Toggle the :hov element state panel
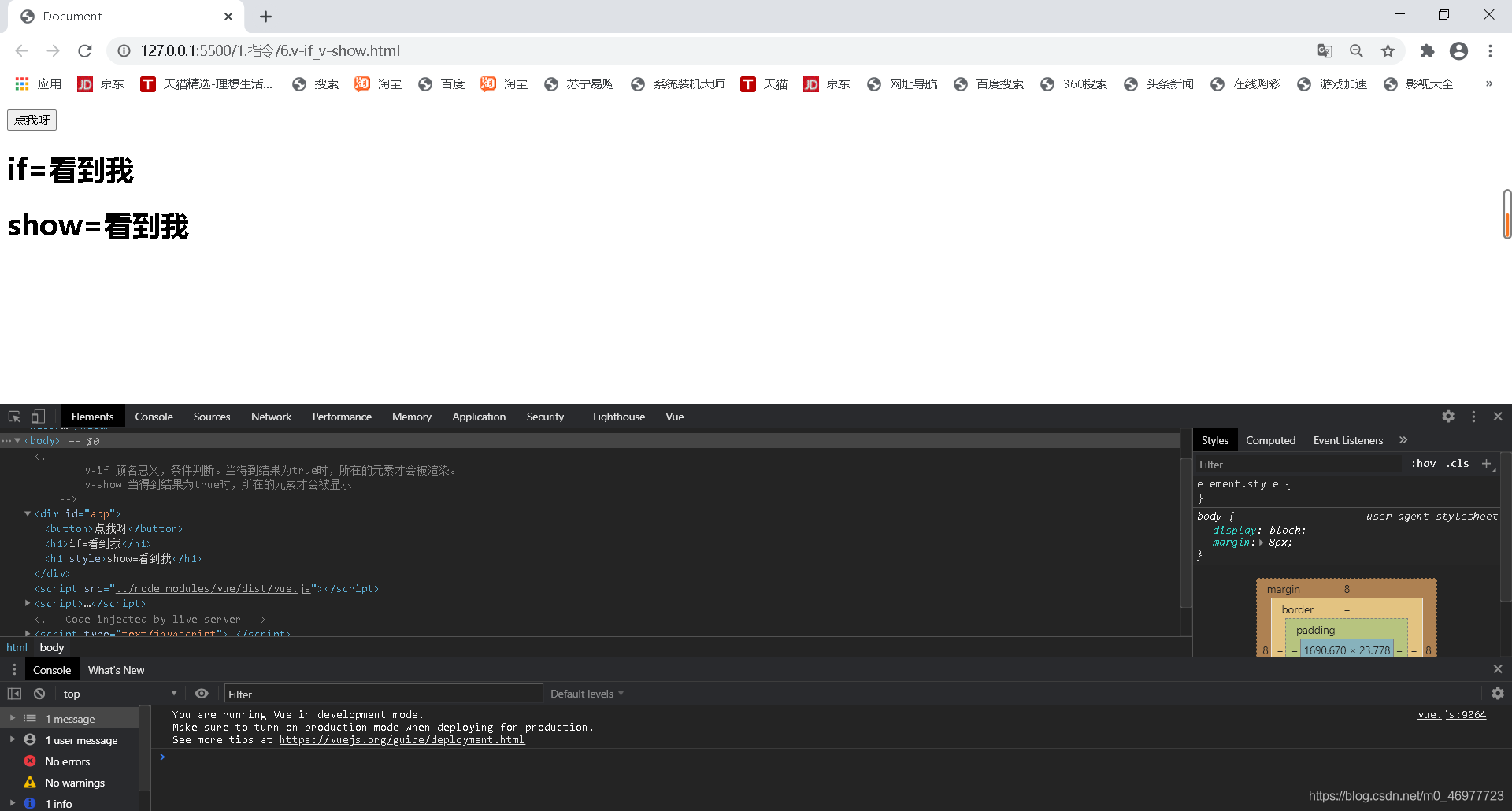 pyautogui.click(x=1423, y=464)
